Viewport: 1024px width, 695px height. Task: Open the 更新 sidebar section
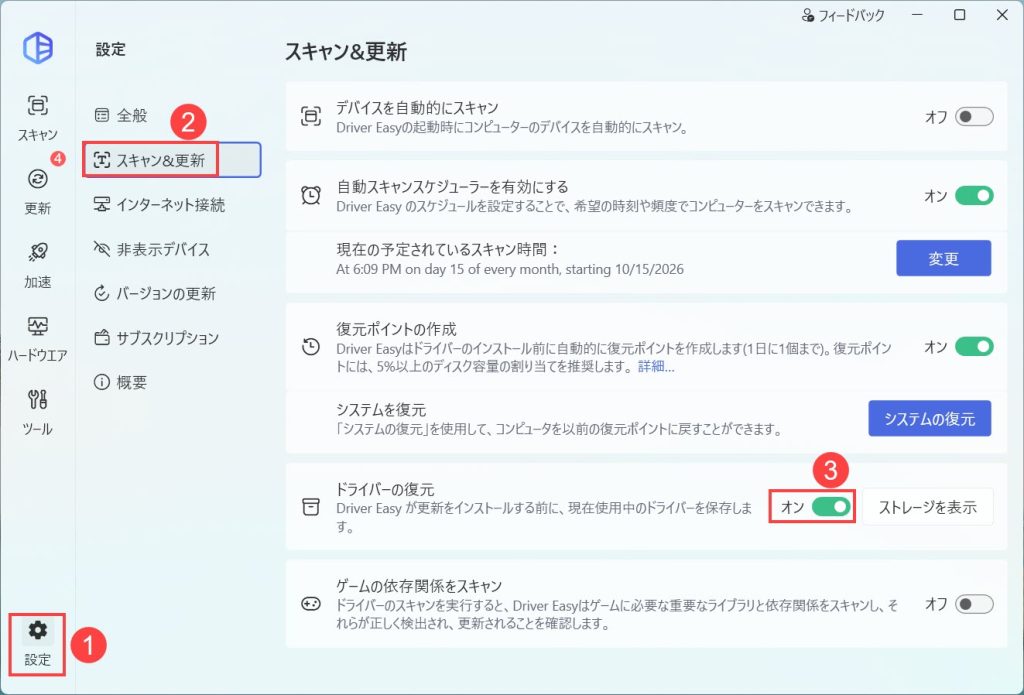pos(37,191)
